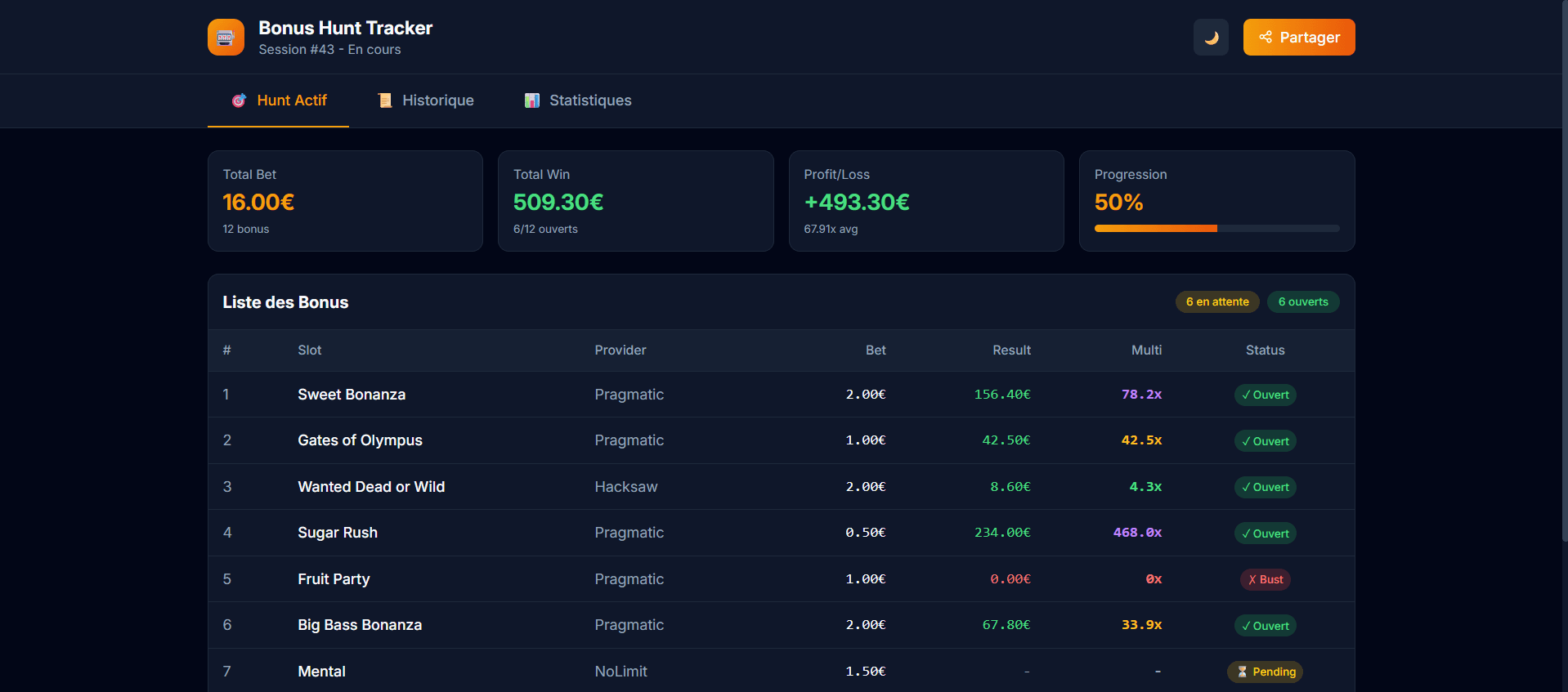Toggle dark mode with moon icon

click(1211, 38)
